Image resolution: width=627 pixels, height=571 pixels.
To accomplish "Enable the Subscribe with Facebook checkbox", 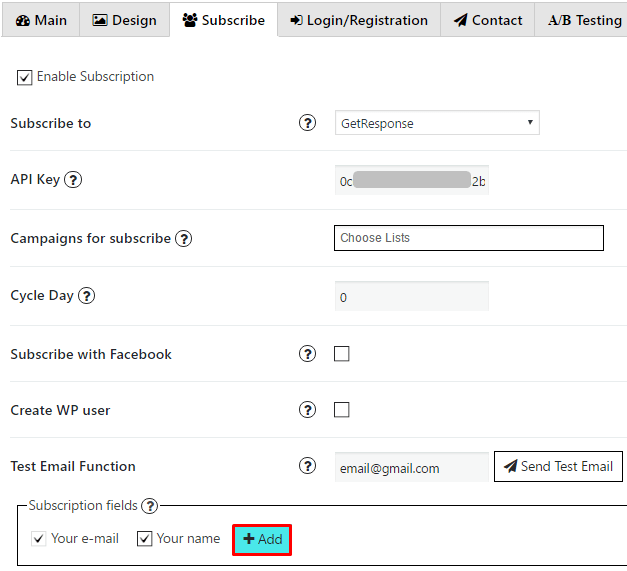I will point(341,354).
